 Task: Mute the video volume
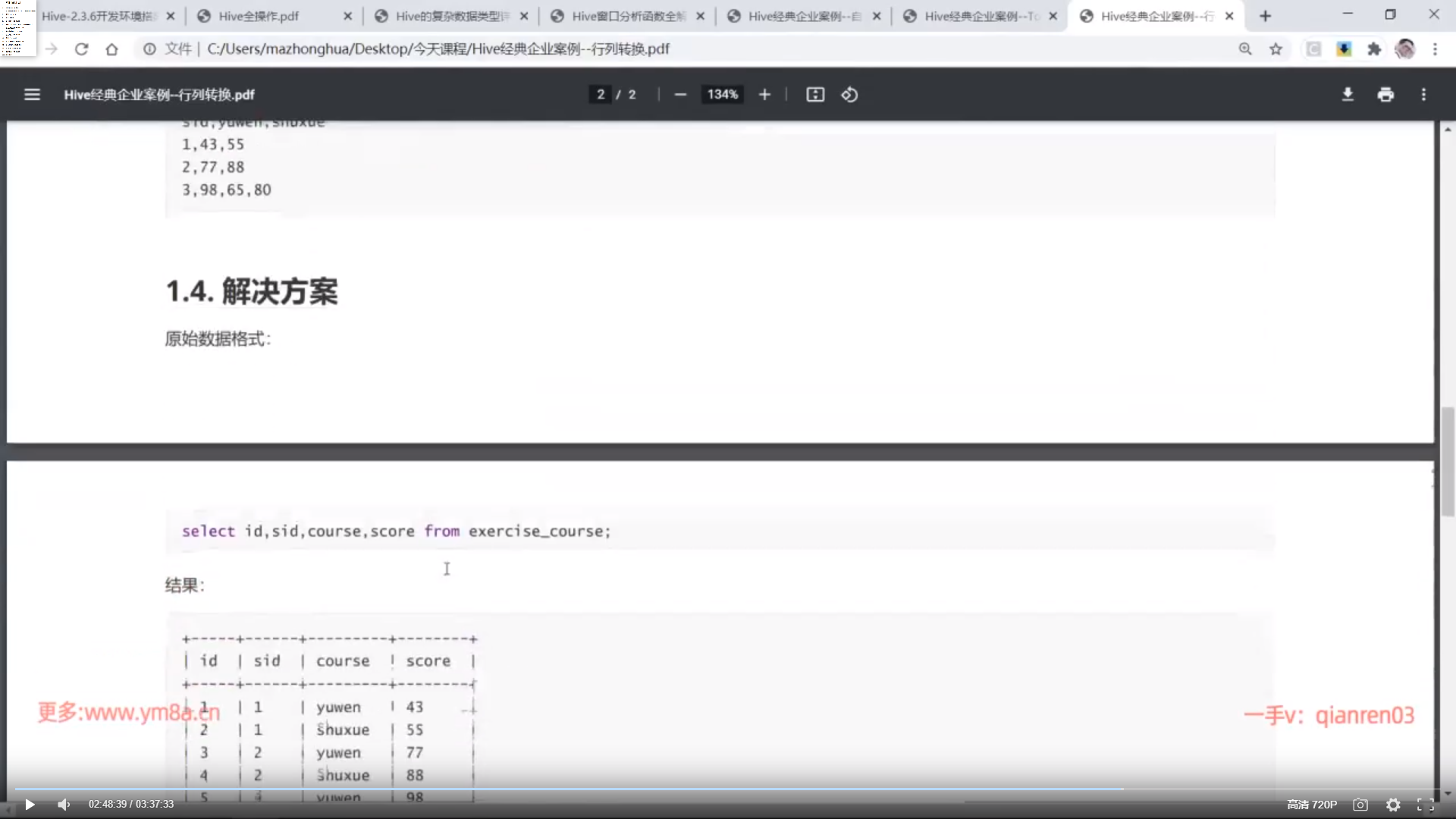coord(64,805)
